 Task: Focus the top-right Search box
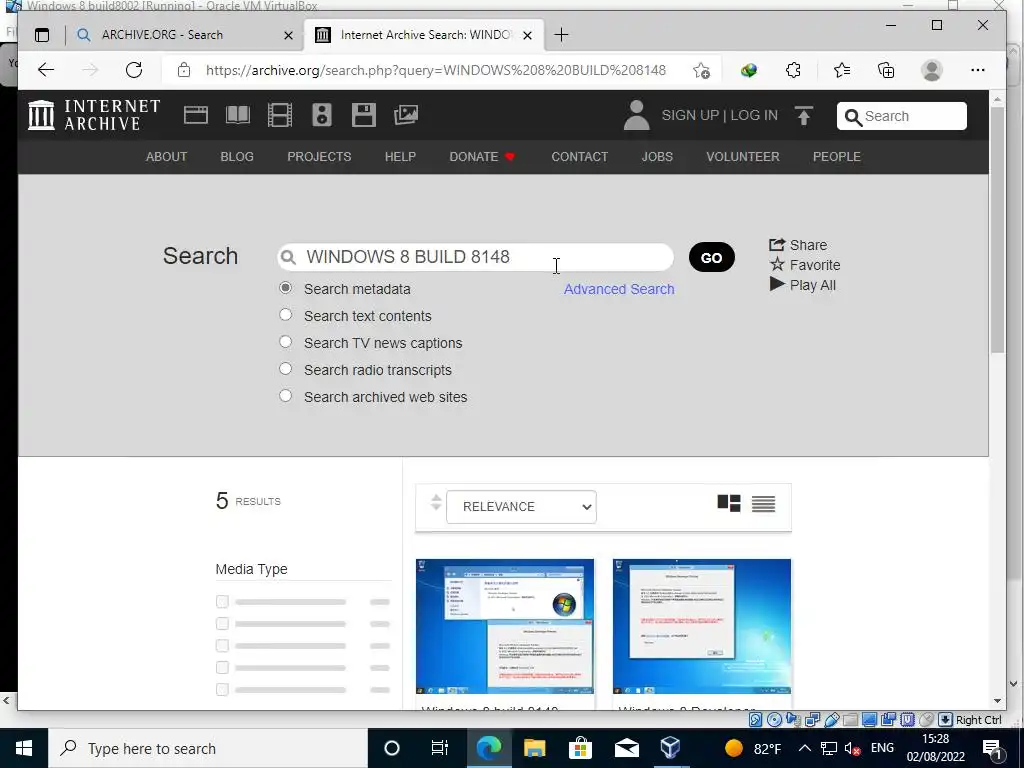[902, 116]
